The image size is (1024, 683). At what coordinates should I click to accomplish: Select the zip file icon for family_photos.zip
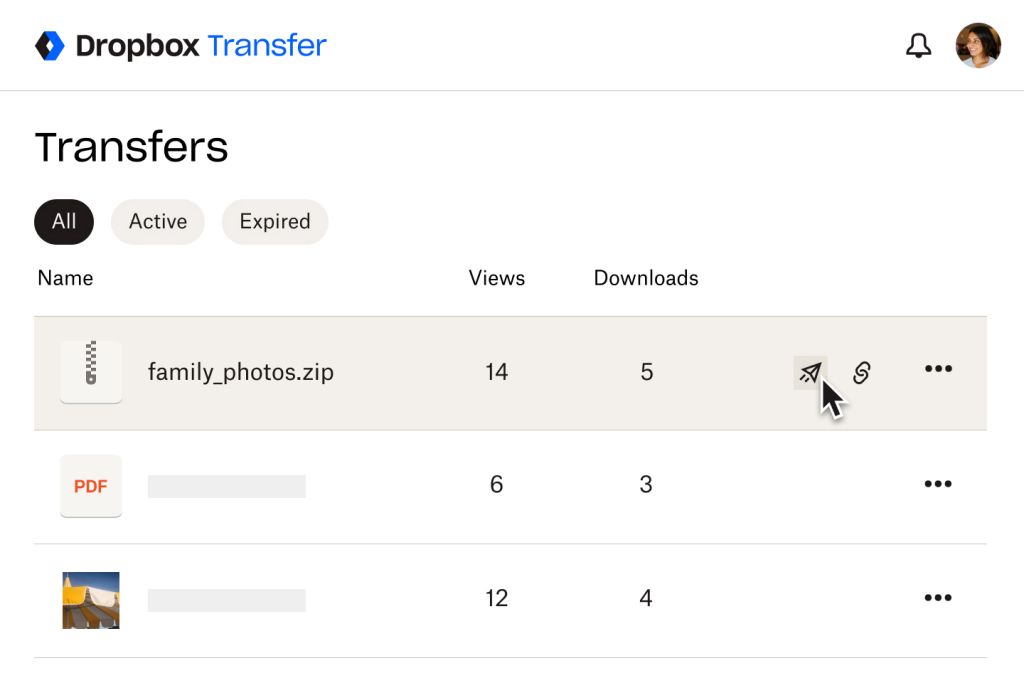point(91,372)
